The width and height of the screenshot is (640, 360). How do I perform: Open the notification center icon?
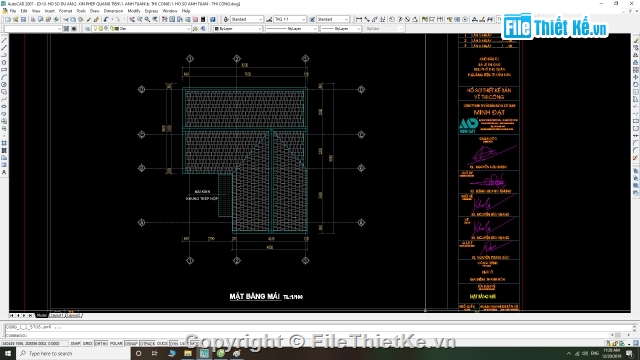point(629,353)
